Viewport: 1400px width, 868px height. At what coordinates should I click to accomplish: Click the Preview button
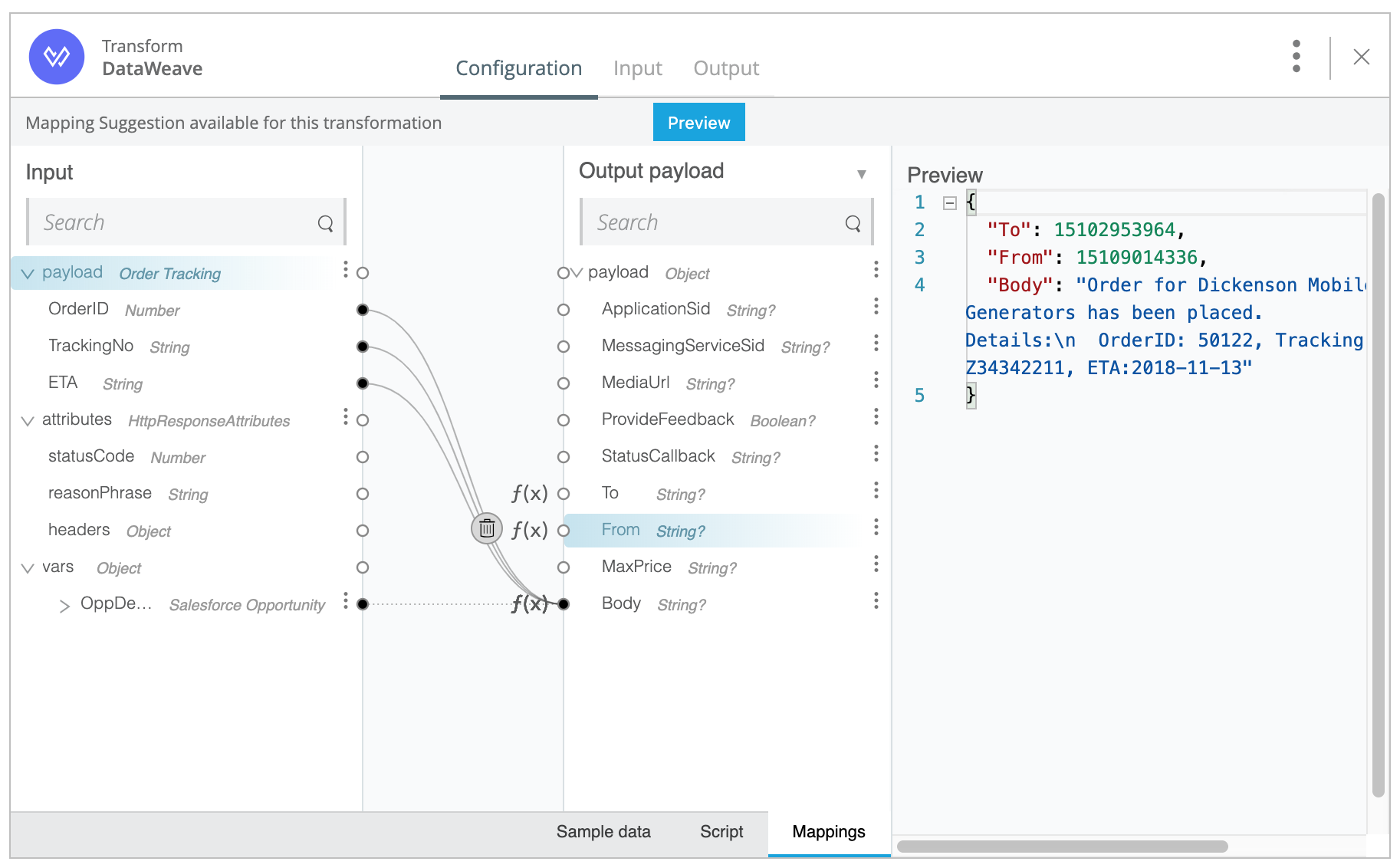698,122
